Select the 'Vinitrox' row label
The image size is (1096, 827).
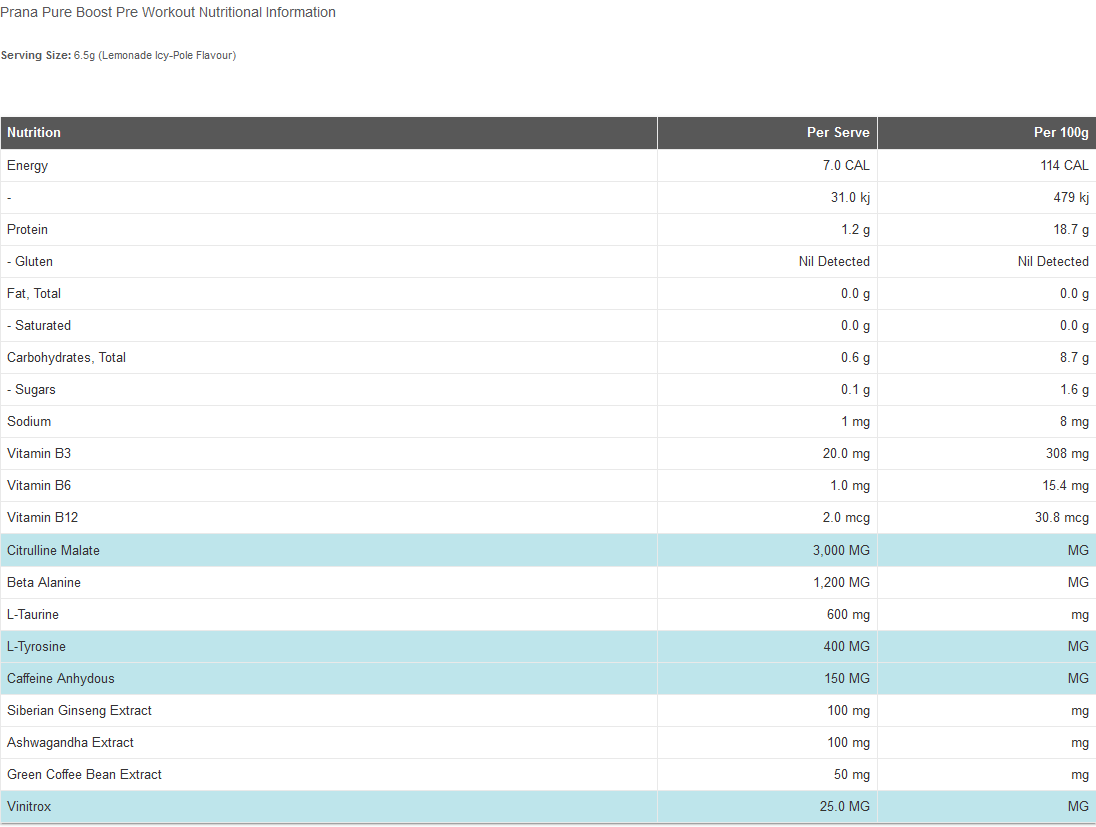[29, 807]
